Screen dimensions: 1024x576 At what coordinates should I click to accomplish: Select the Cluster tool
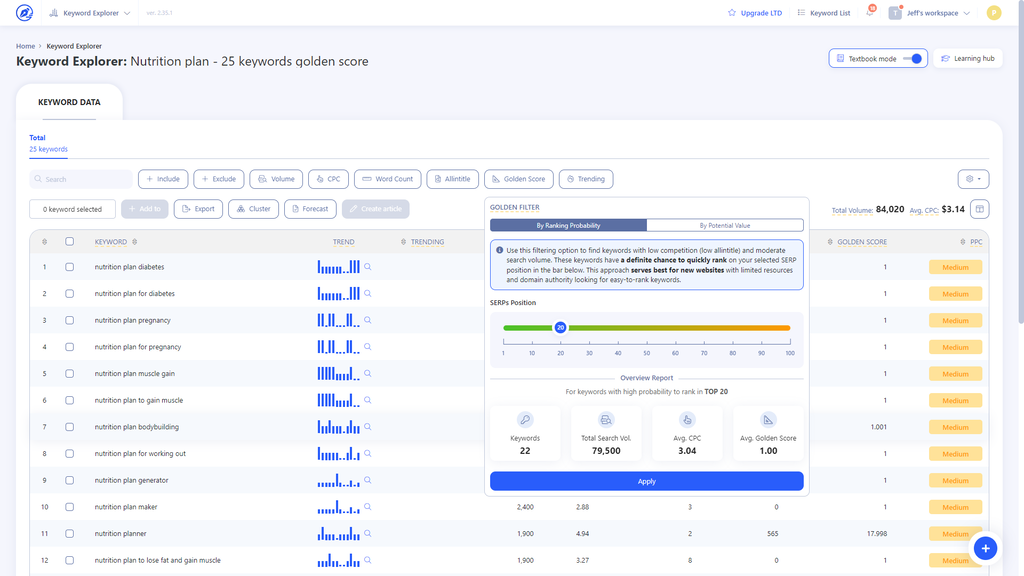click(253, 208)
